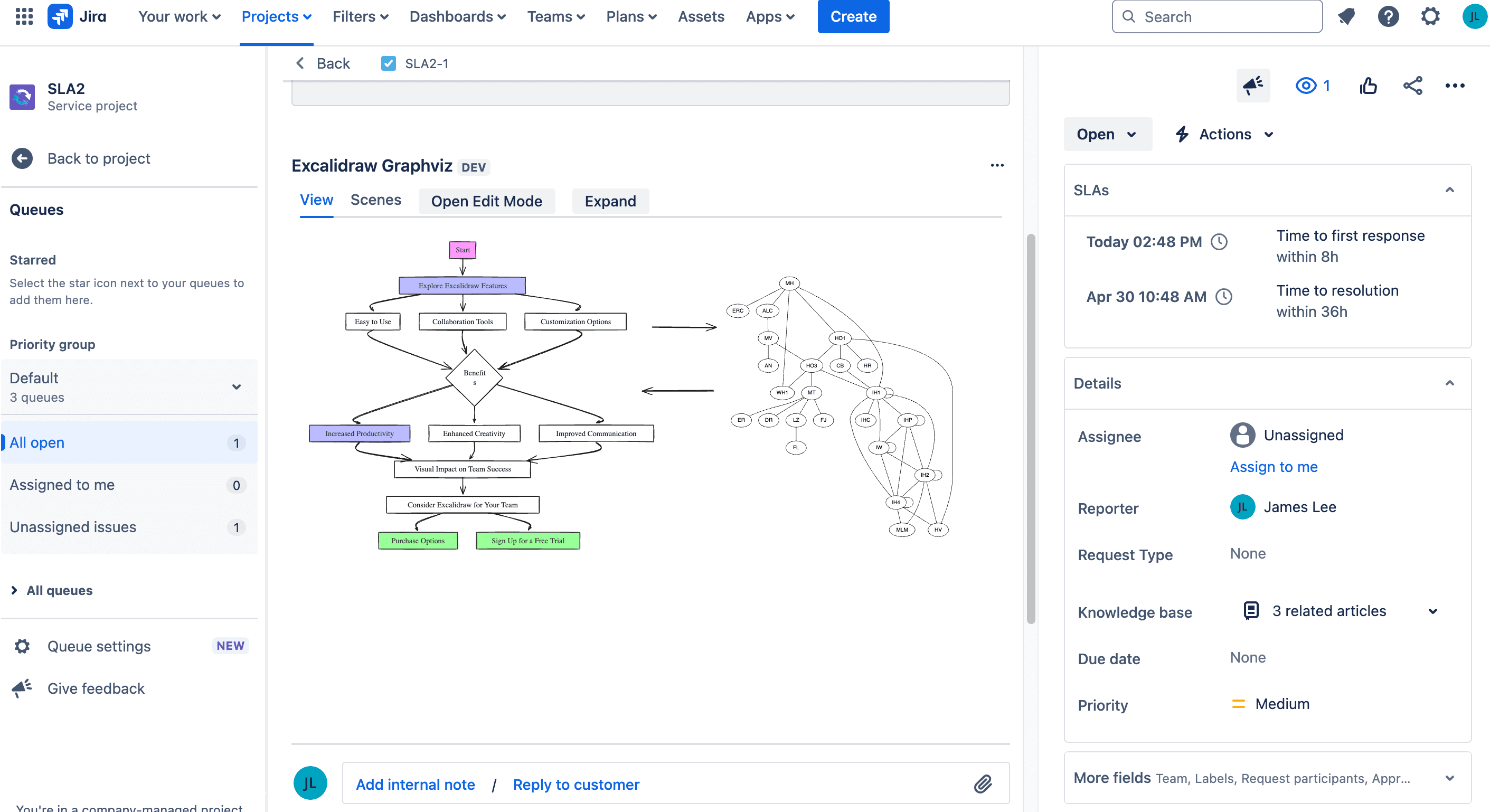The width and height of the screenshot is (1490, 812).
Task: Click the back chevron next to Back
Action: pos(299,63)
